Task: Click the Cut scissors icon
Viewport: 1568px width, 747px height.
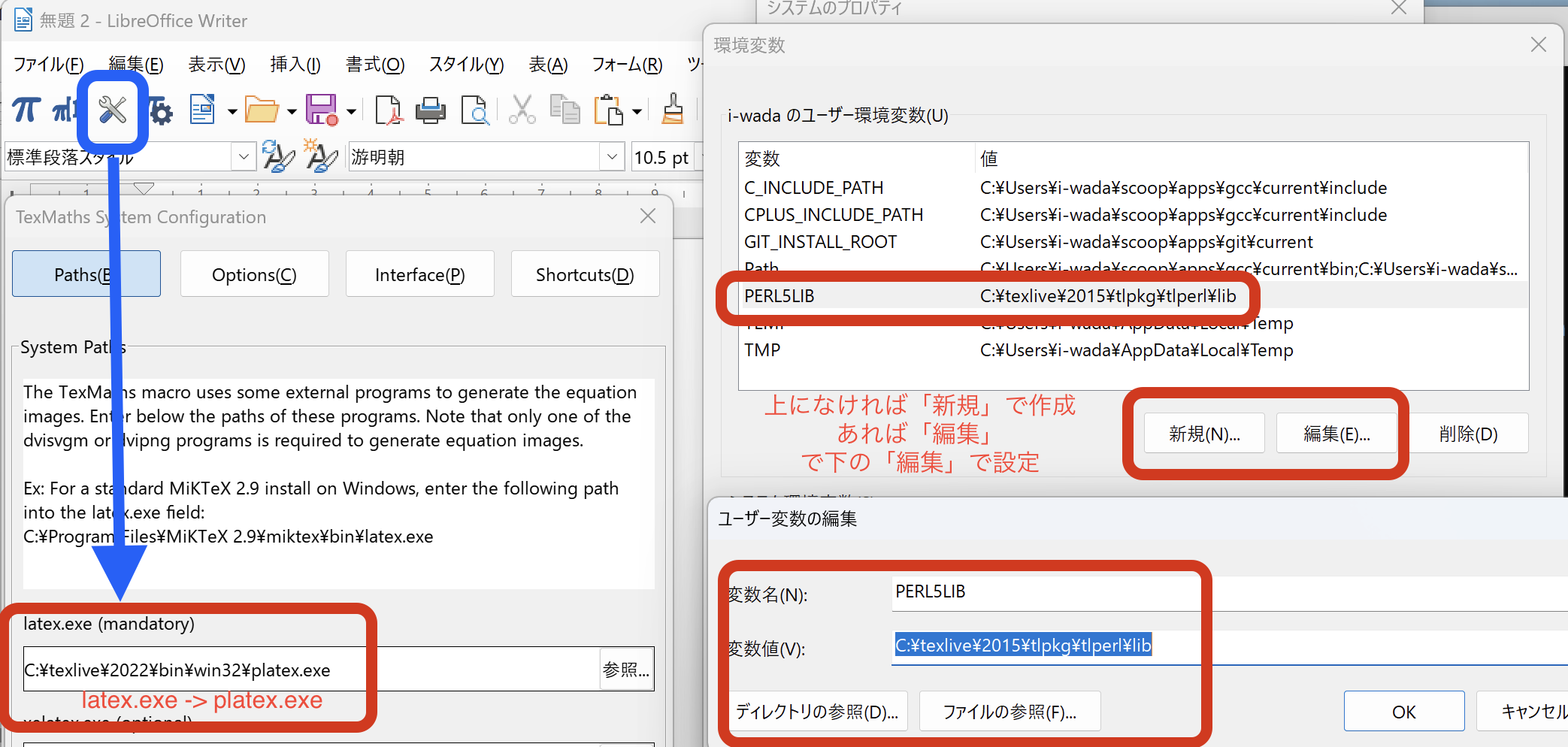Action: [522, 110]
